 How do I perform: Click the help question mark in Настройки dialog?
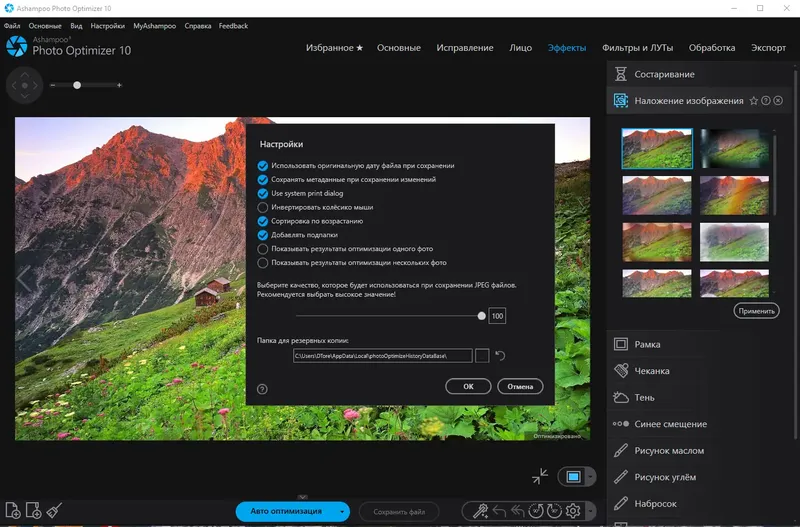click(262, 389)
